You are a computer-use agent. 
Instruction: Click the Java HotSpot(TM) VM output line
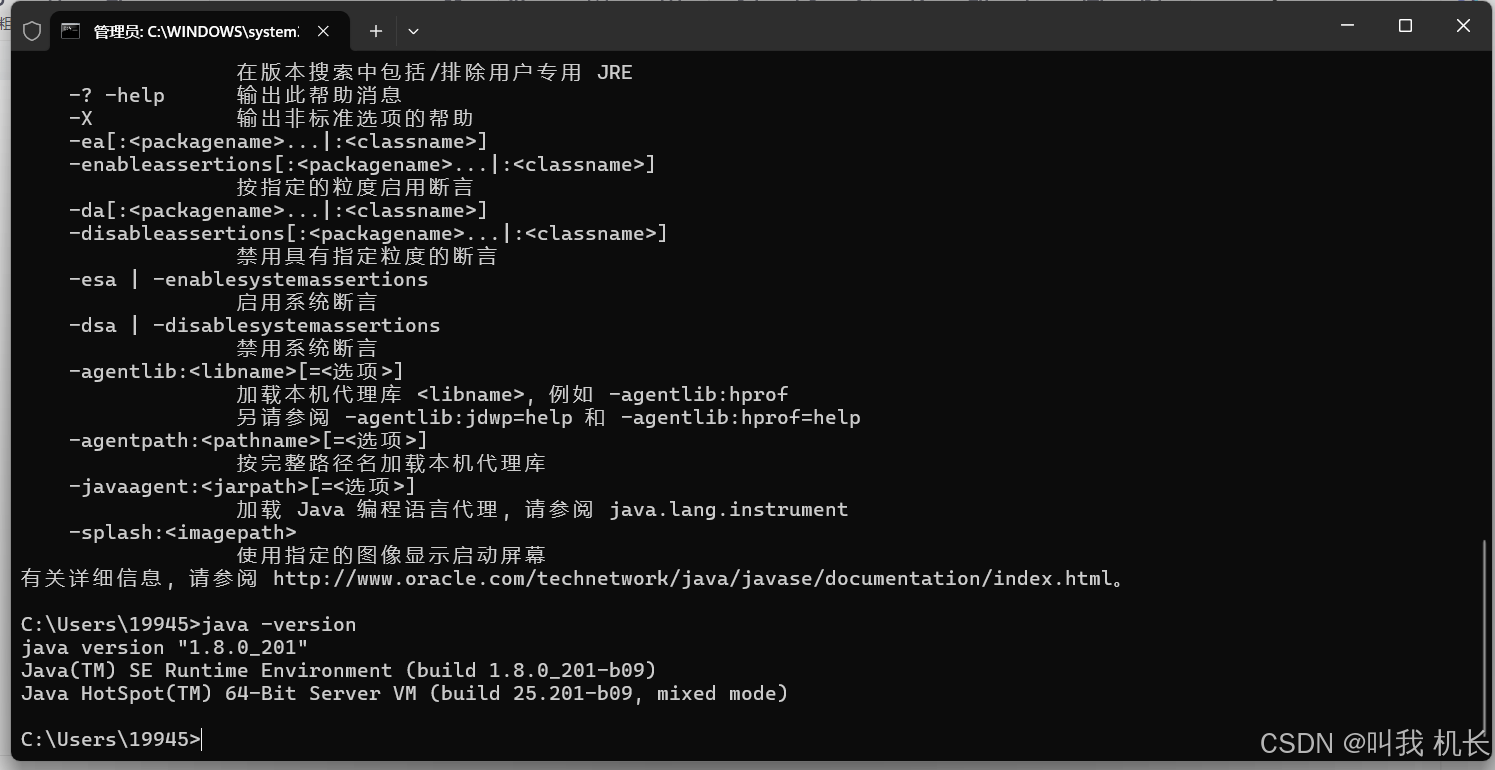[403, 693]
